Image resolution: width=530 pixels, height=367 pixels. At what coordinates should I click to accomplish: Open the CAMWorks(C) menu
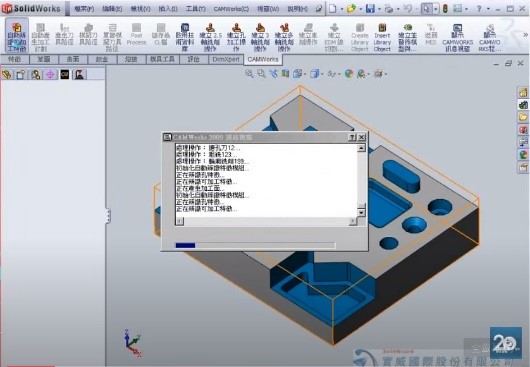(231, 9)
